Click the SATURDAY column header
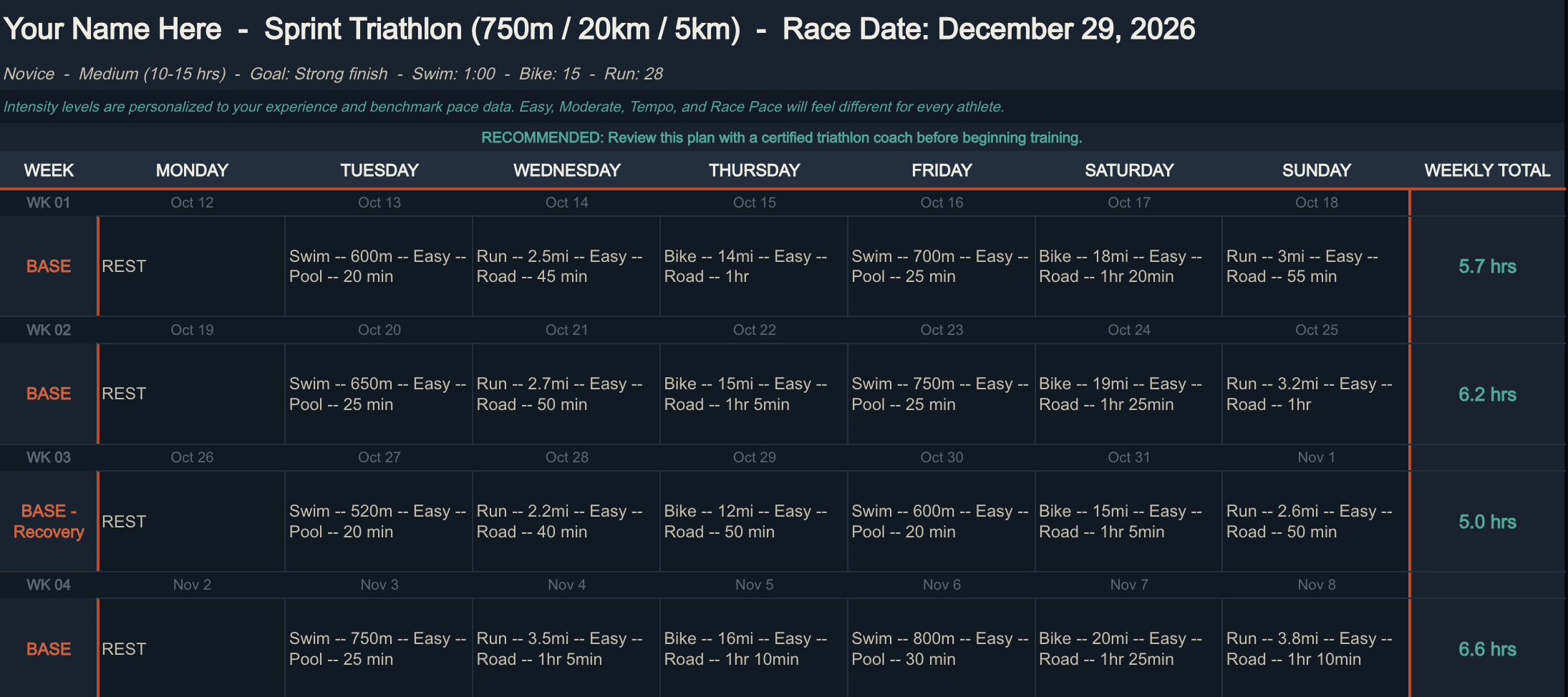 (1129, 170)
